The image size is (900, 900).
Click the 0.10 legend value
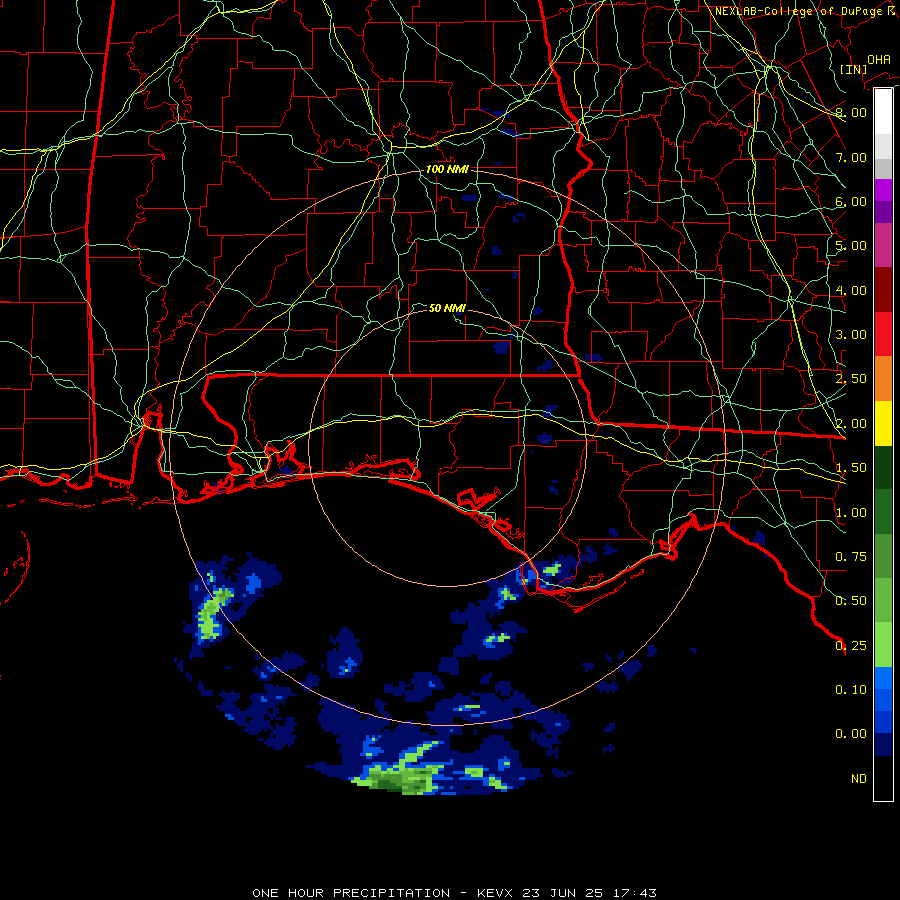coord(851,690)
